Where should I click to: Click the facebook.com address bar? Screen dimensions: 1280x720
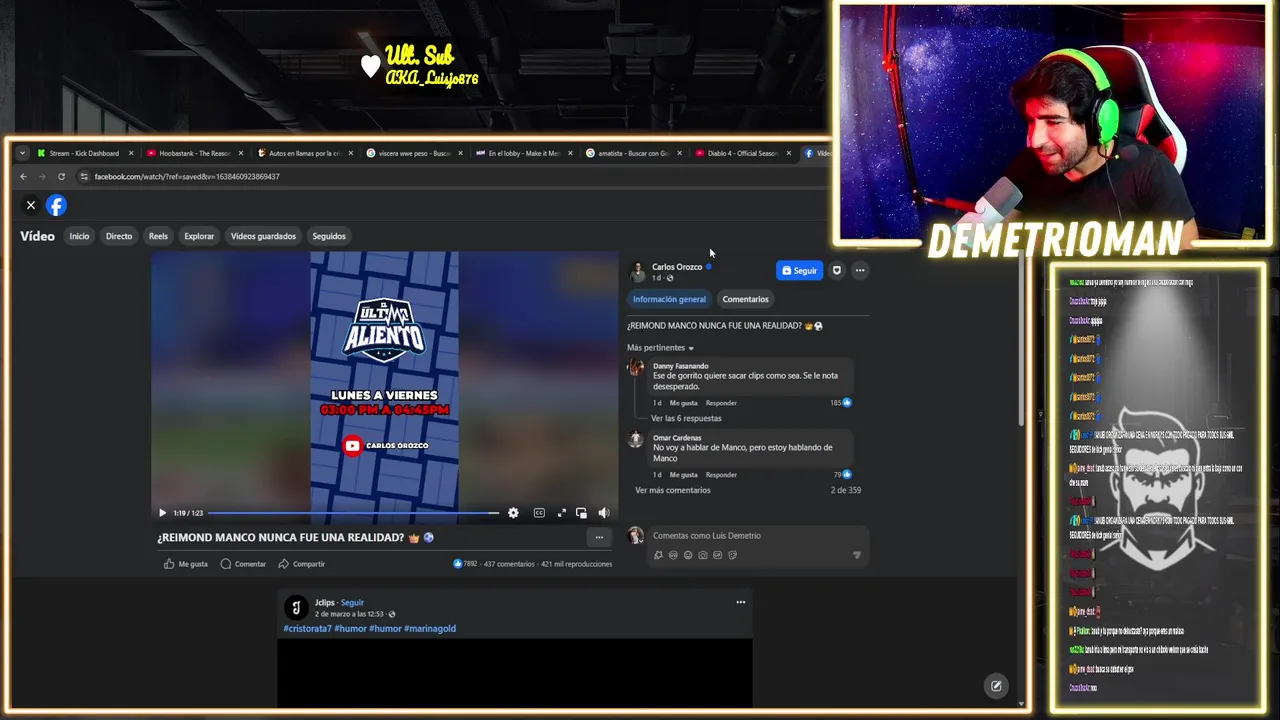tap(450, 177)
